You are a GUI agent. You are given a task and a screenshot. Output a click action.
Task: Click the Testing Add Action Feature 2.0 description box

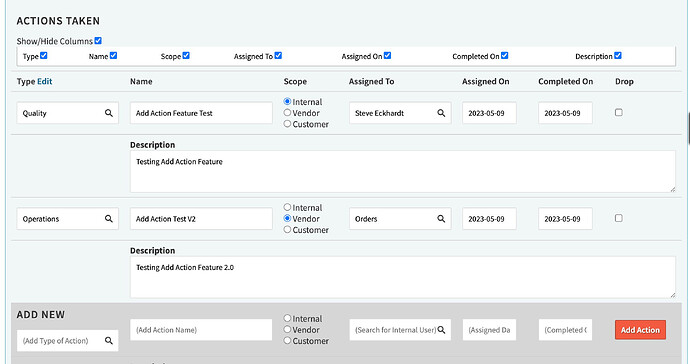(x=403, y=277)
